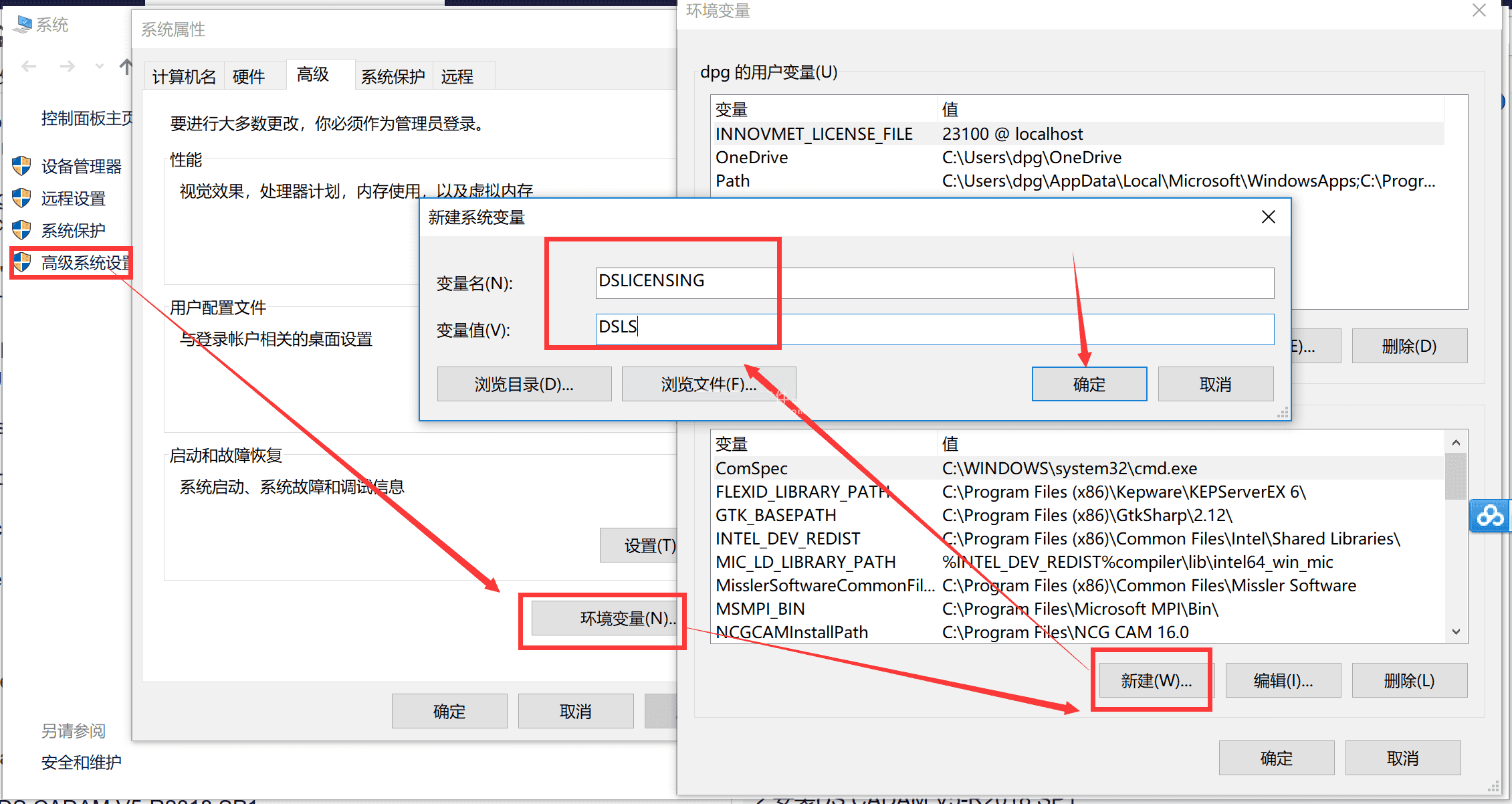1512x804 pixels.
Task: Click the up-folder navigation arrow
Action: [x=127, y=66]
